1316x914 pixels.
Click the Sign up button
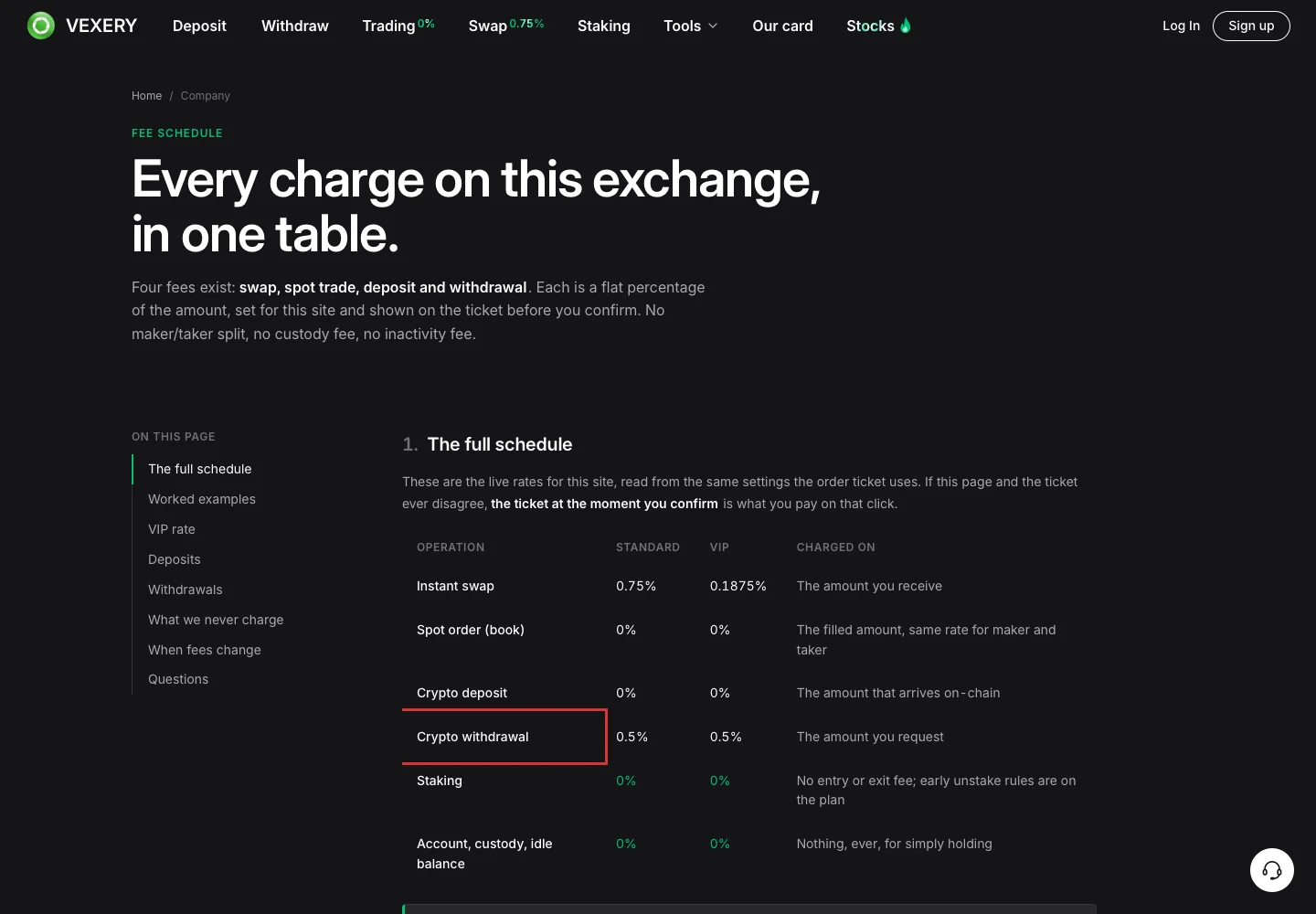click(1251, 26)
